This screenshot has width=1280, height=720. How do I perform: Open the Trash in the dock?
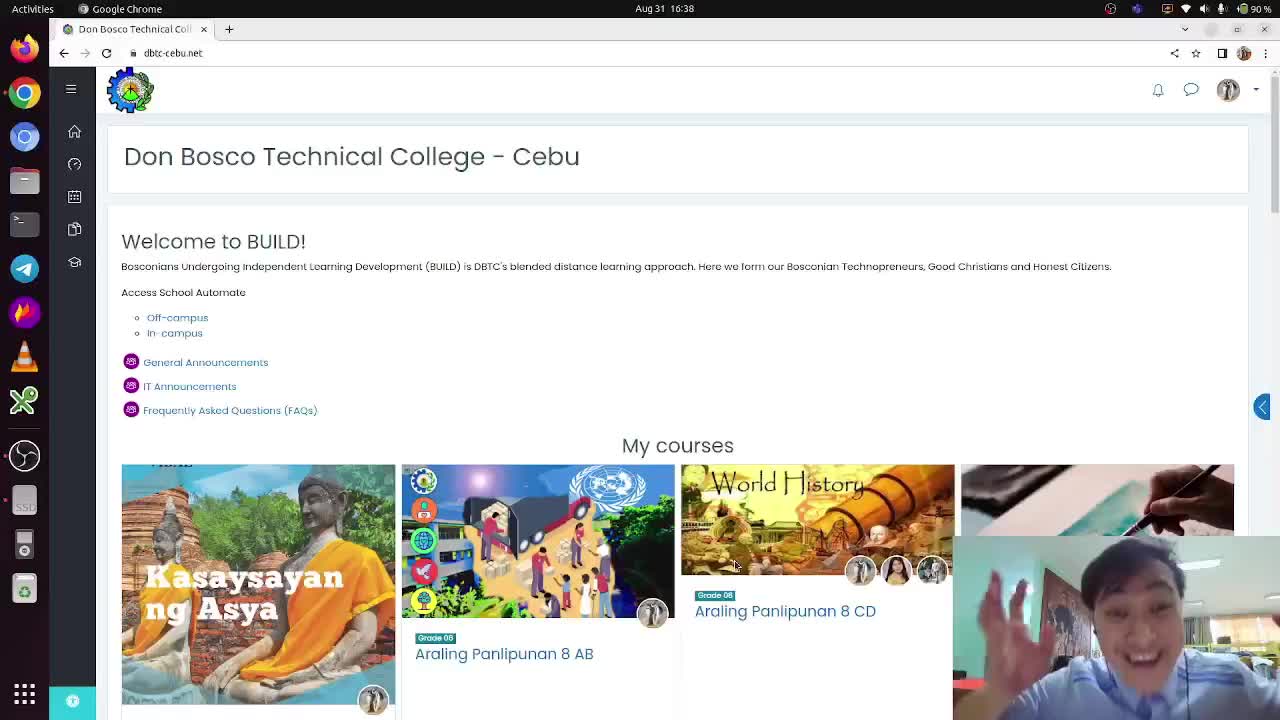point(24,589)
